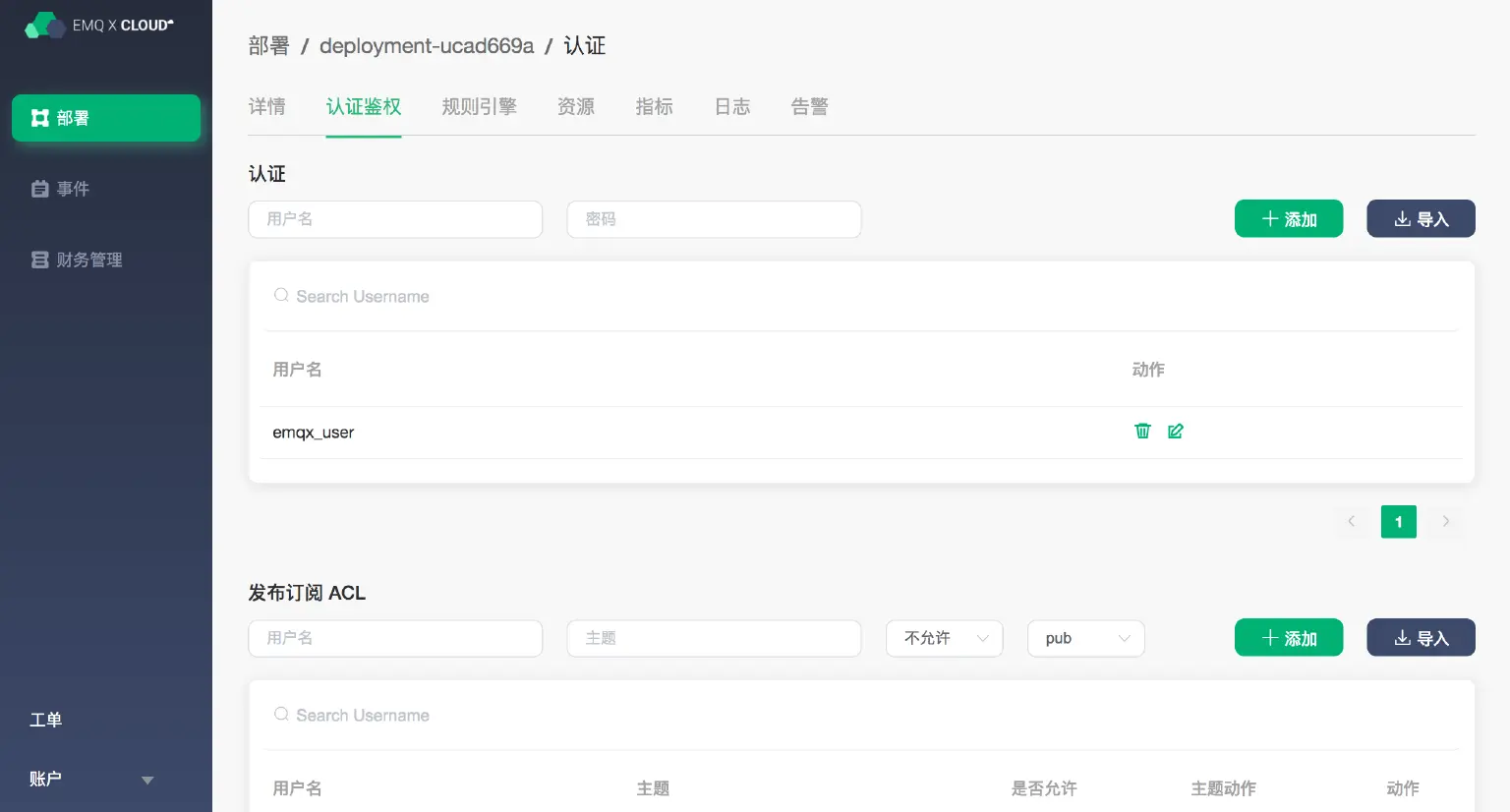Click the next-page arrow in pagination

click(1445, 521)
